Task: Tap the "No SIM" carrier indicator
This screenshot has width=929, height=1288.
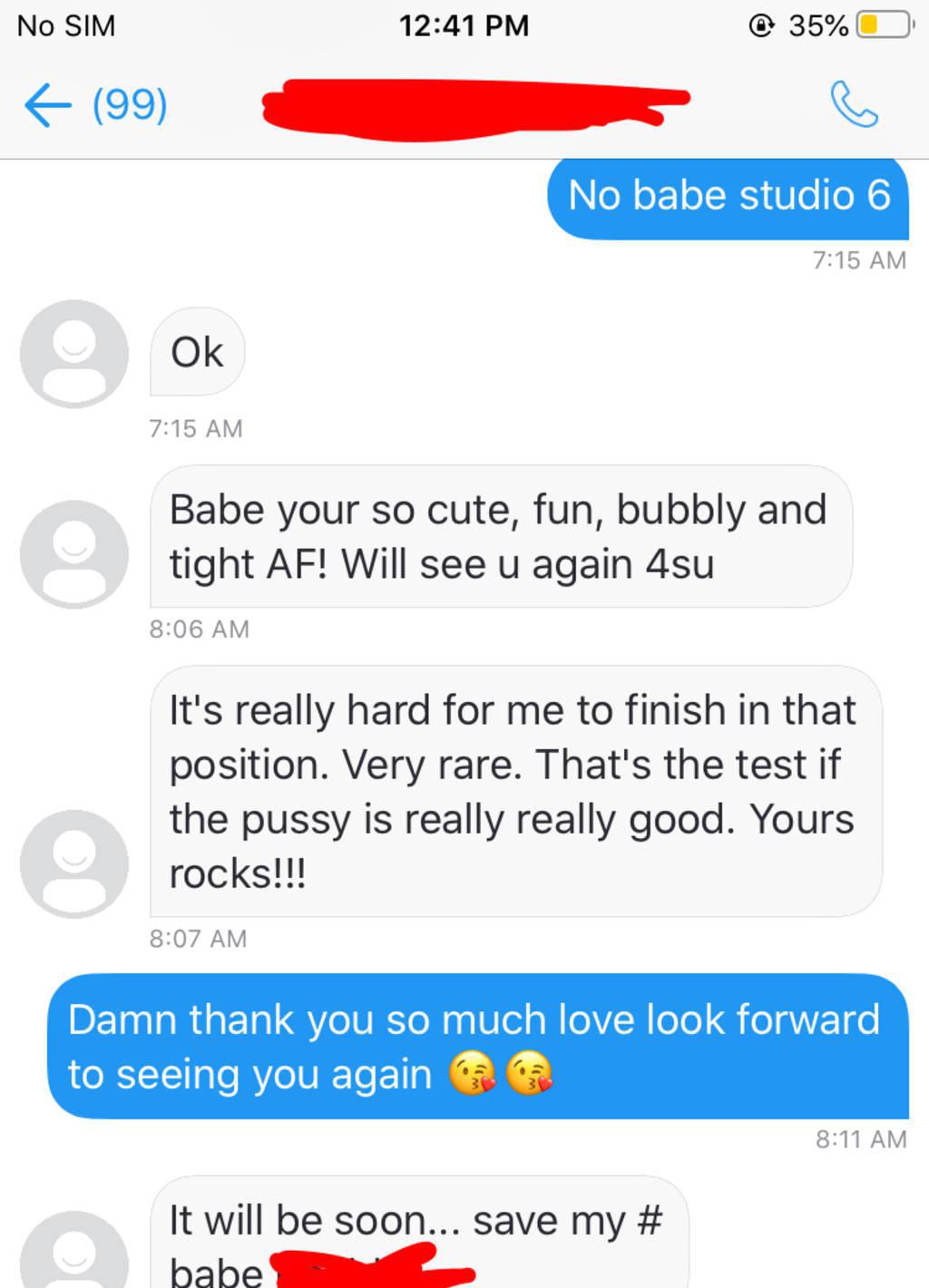Action: (x=66, y=25)
